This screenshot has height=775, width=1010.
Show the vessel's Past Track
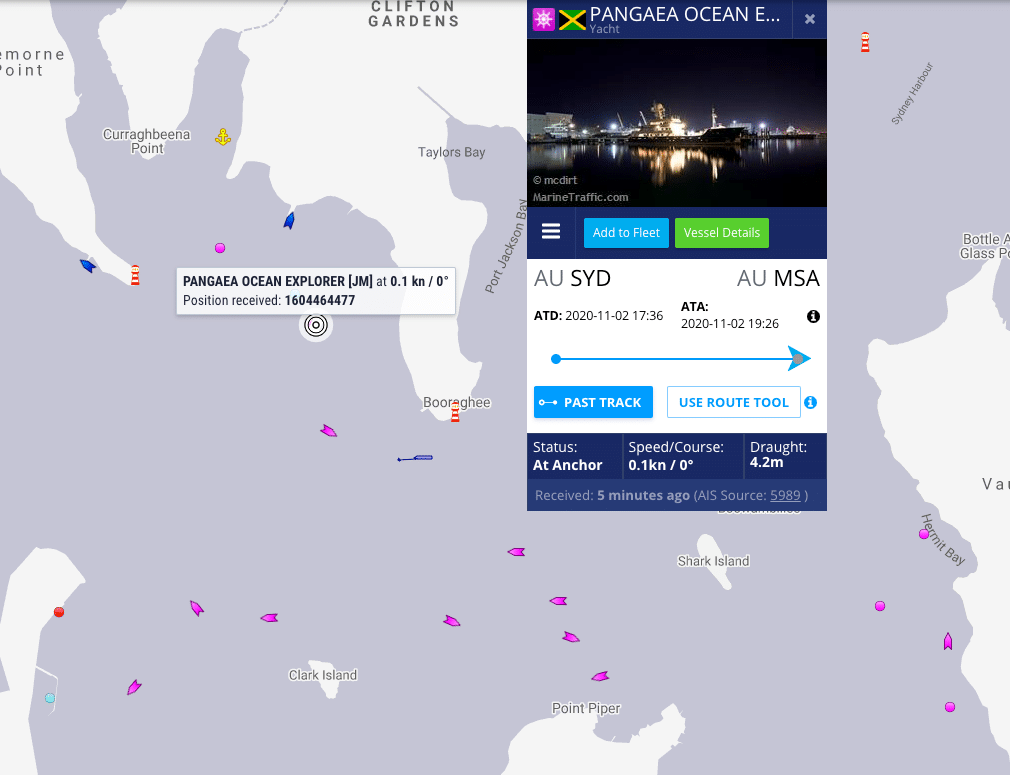[593, 402]
